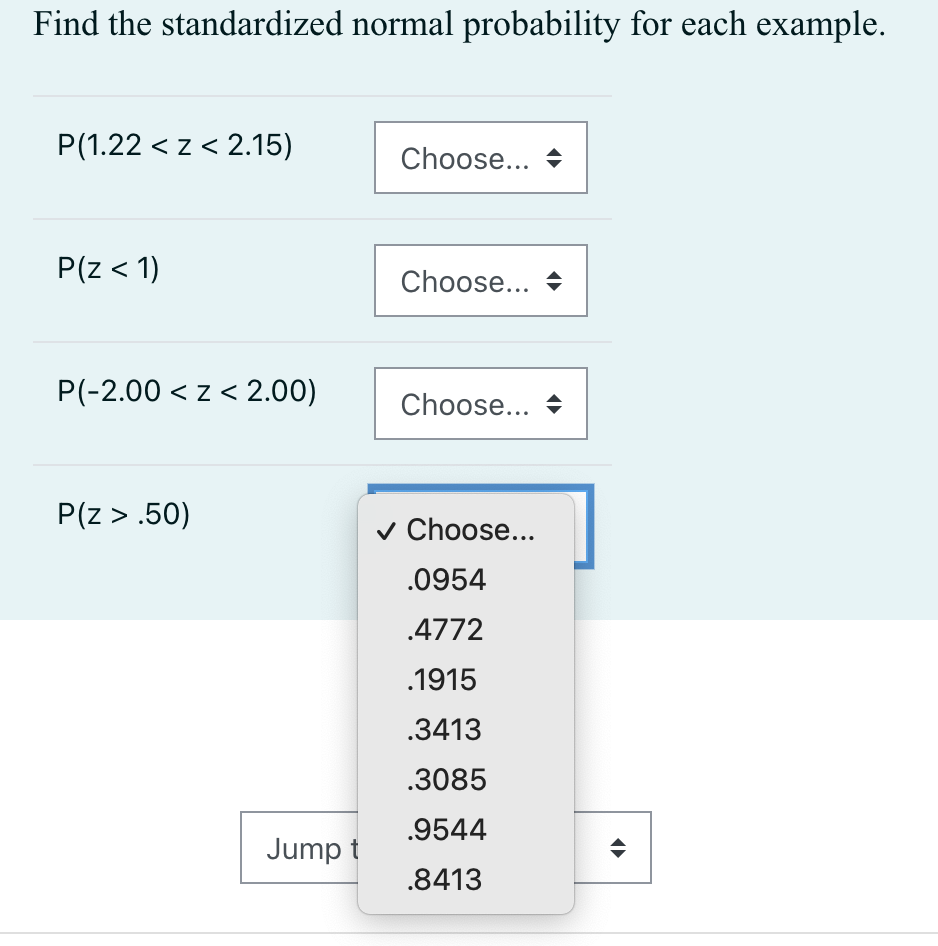The image size is (938, 946).
Task: Pick the .4772 option from the list
Action: point(443,630)
